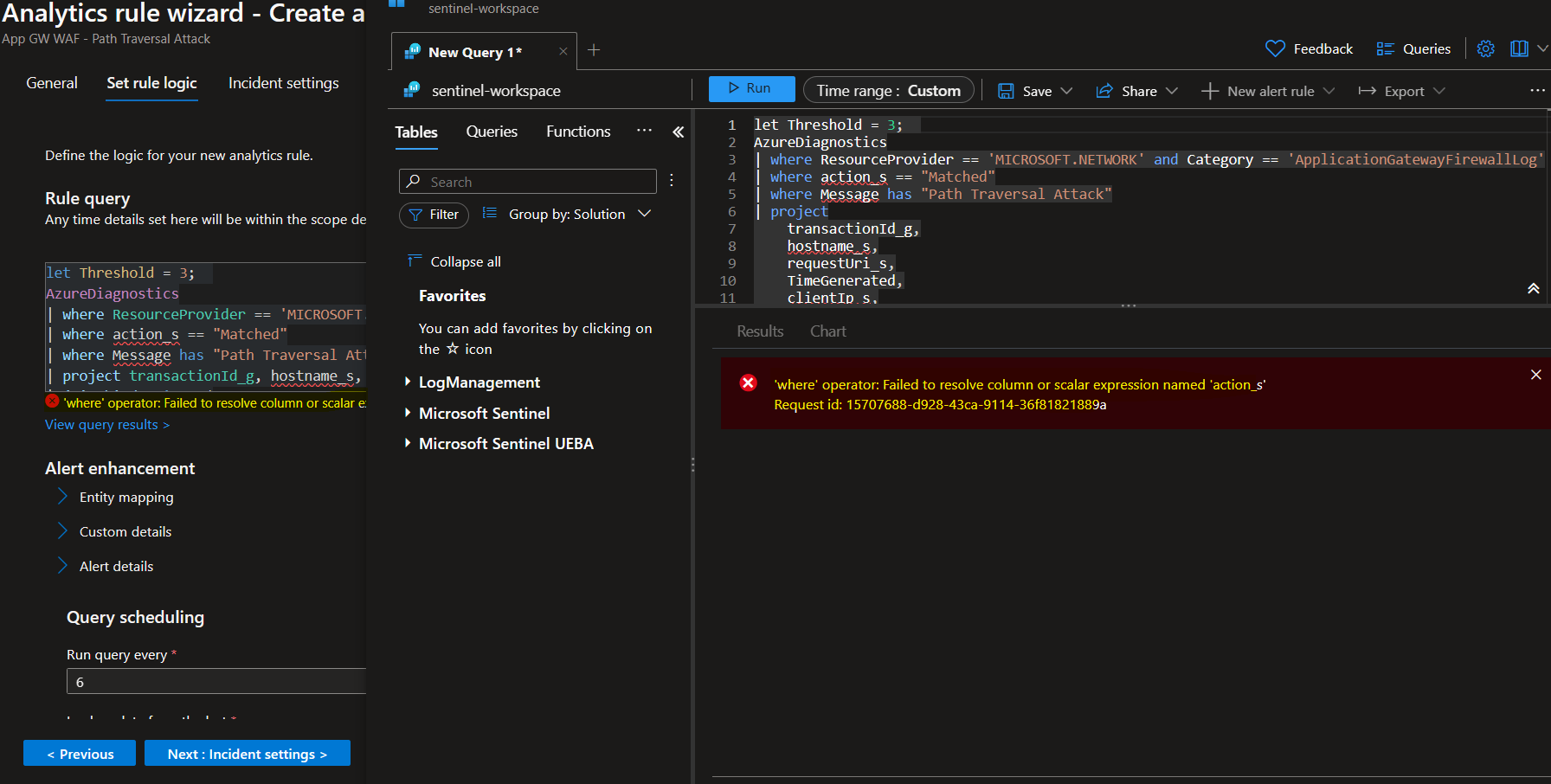The height and width of the screenshot is (784, 1551).
Task: Expand Custom details section
Action: point(62,531)
